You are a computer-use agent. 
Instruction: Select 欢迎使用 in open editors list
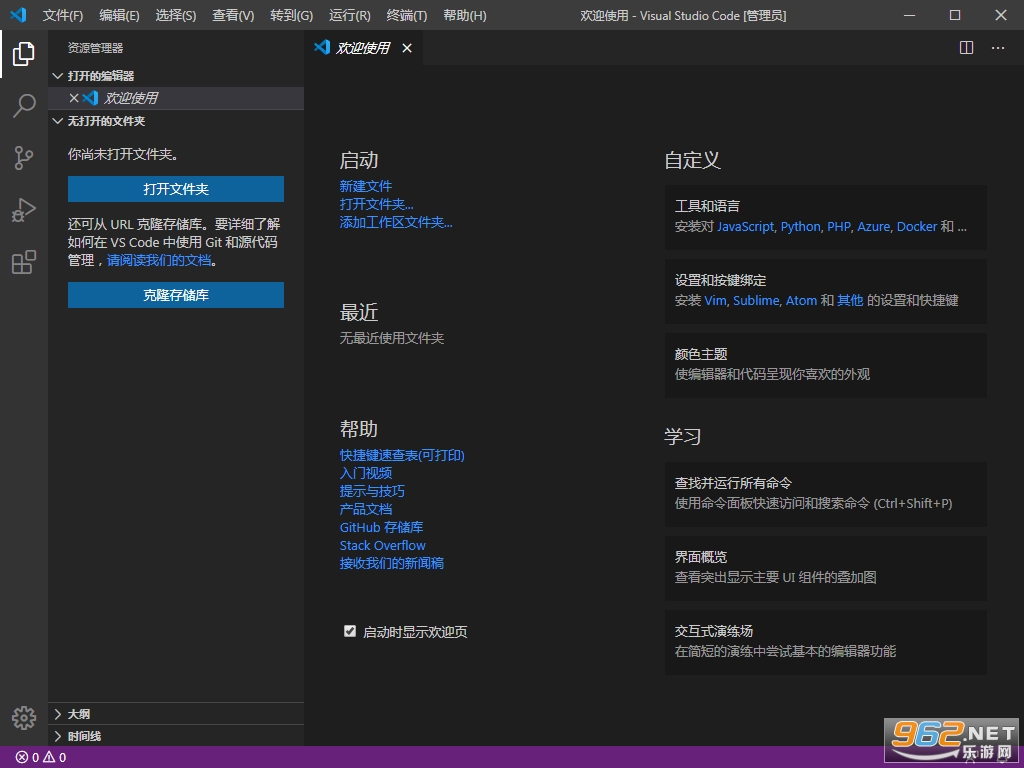(x=176, y=98)
